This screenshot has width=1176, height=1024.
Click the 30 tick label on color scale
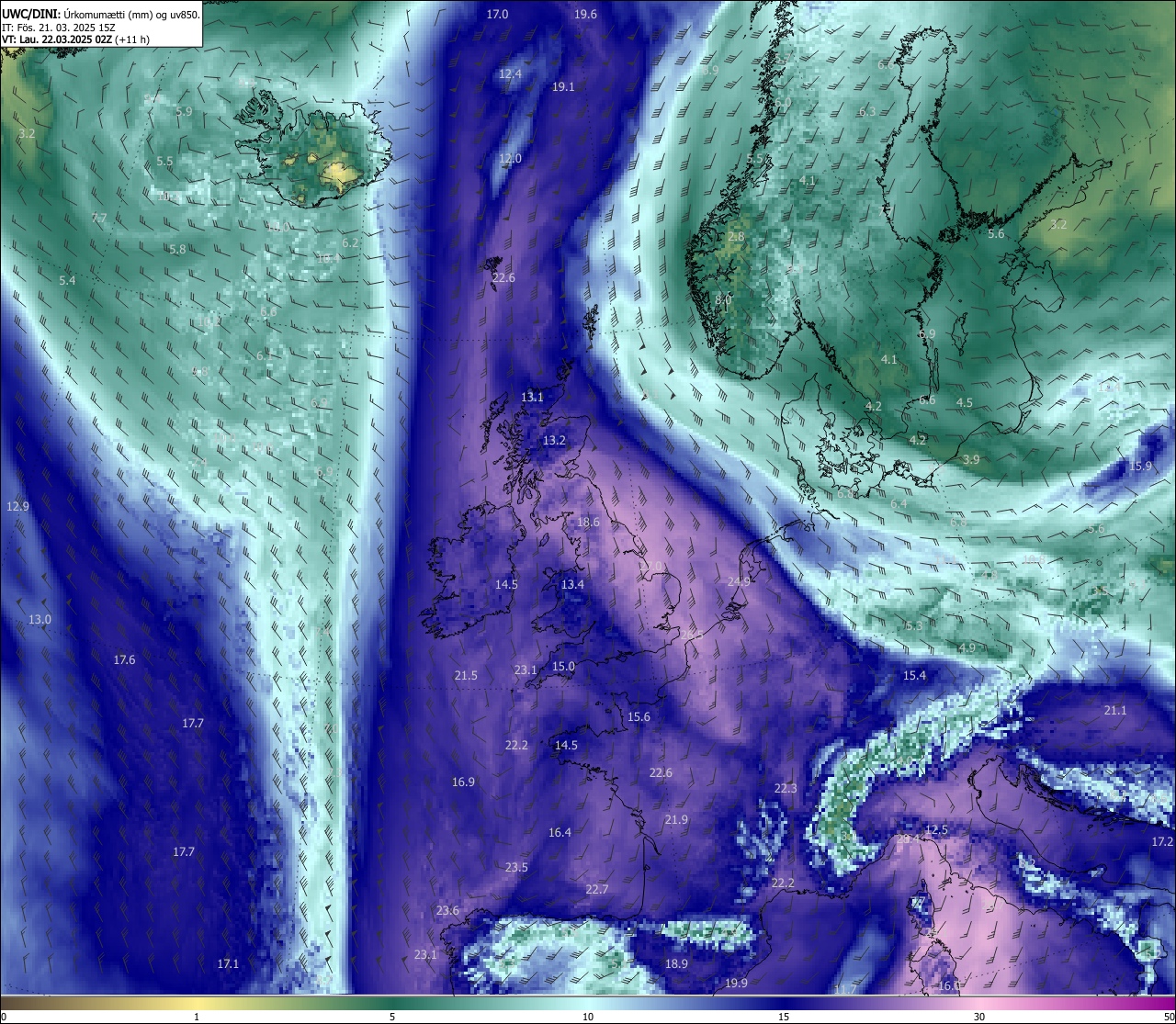[979, 1017]
